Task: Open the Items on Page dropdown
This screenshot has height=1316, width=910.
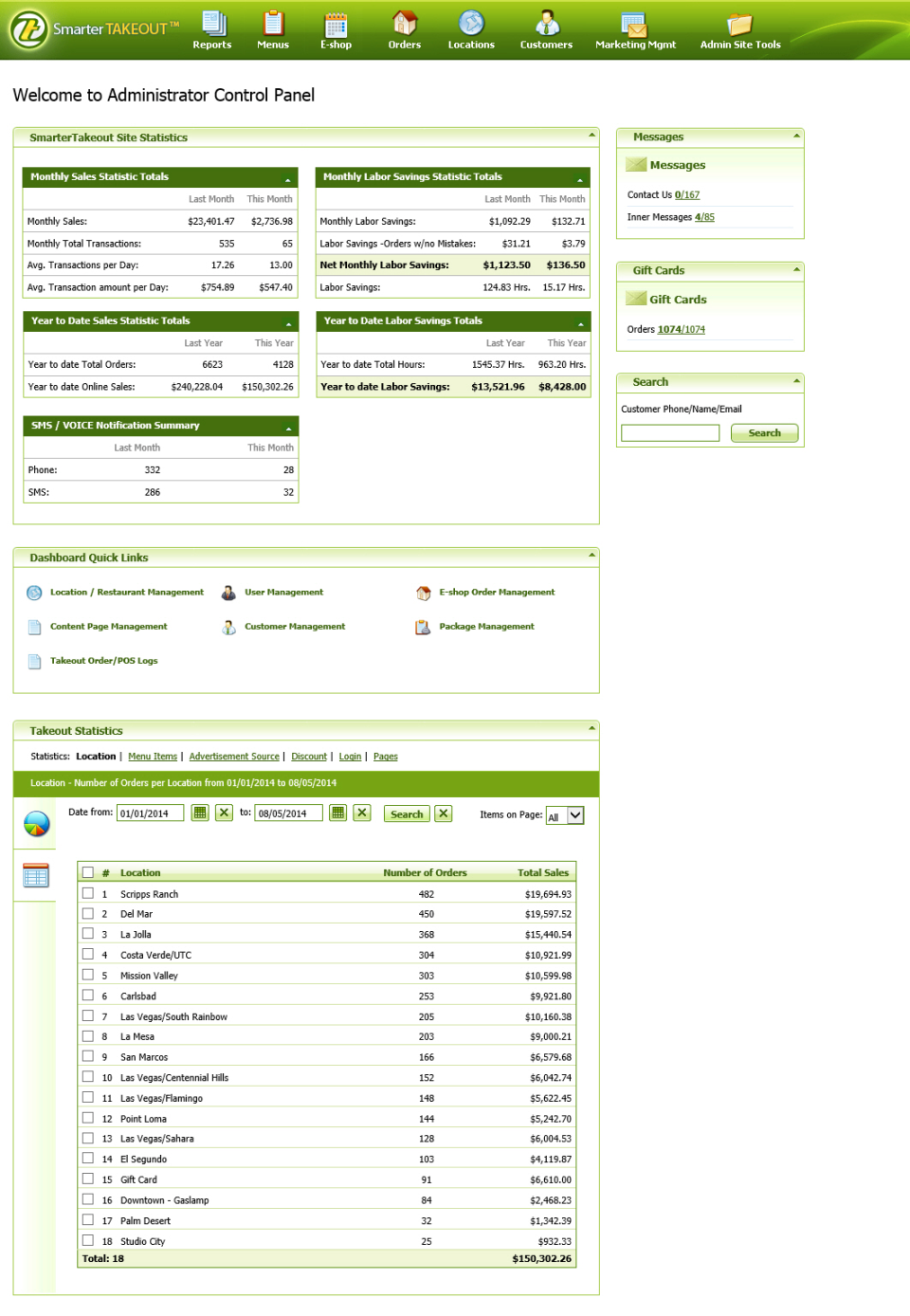Action: [566, 815]
